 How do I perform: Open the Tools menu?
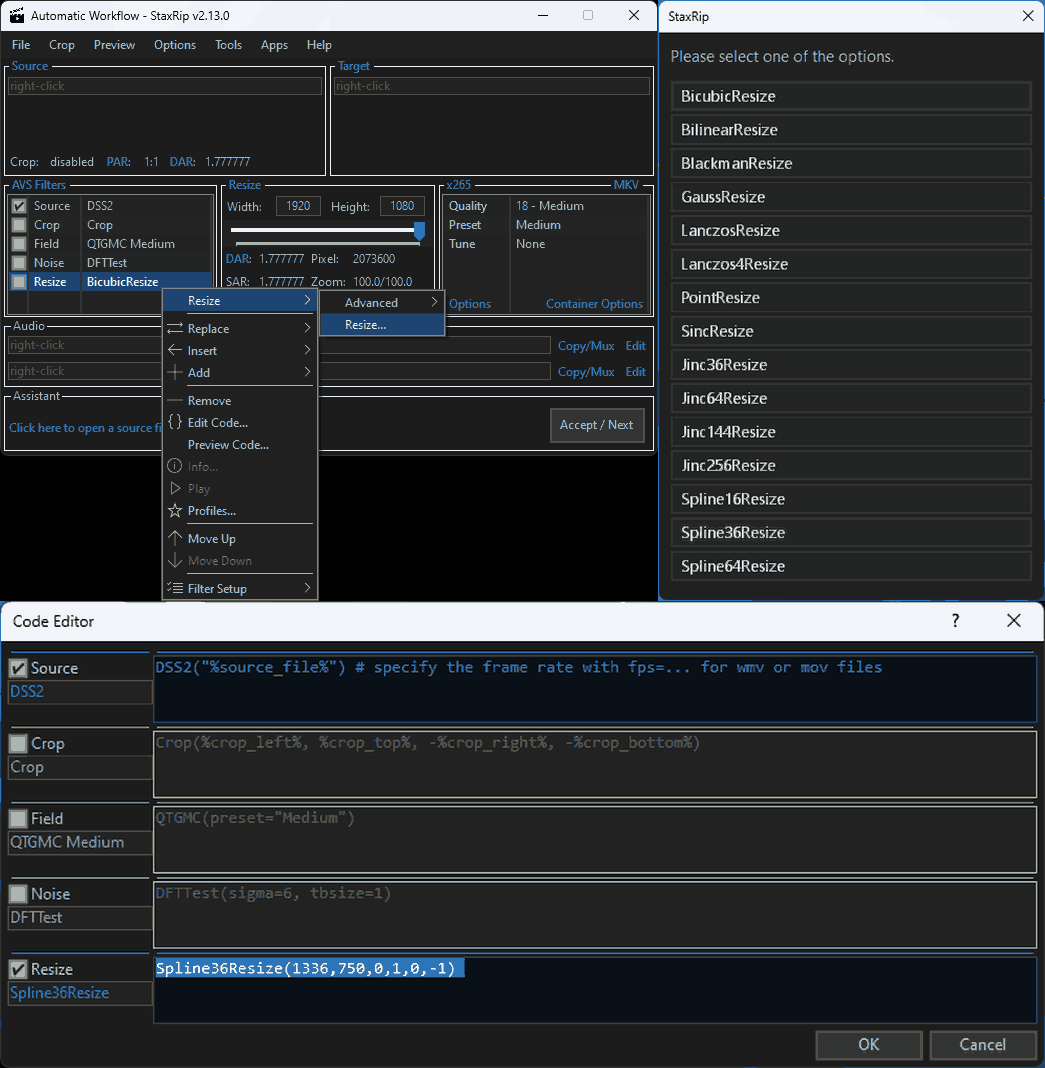point(228,45)
